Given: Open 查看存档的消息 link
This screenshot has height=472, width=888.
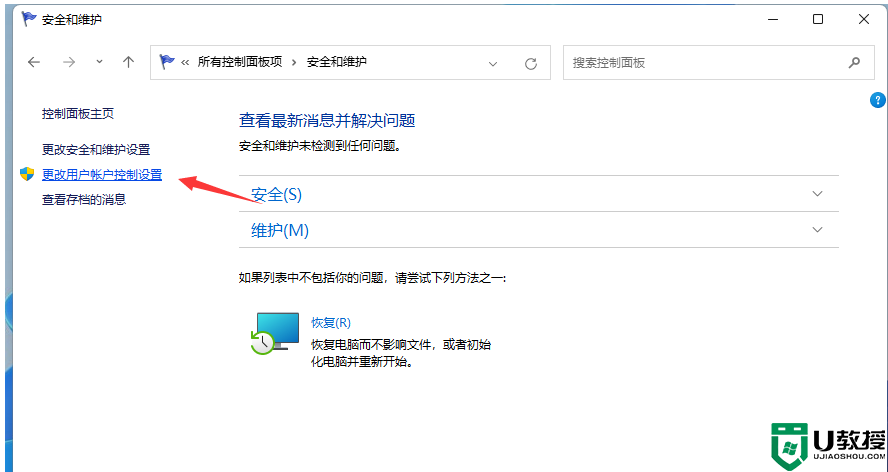Looking at the screenshot, I should (x=84, y=199).
